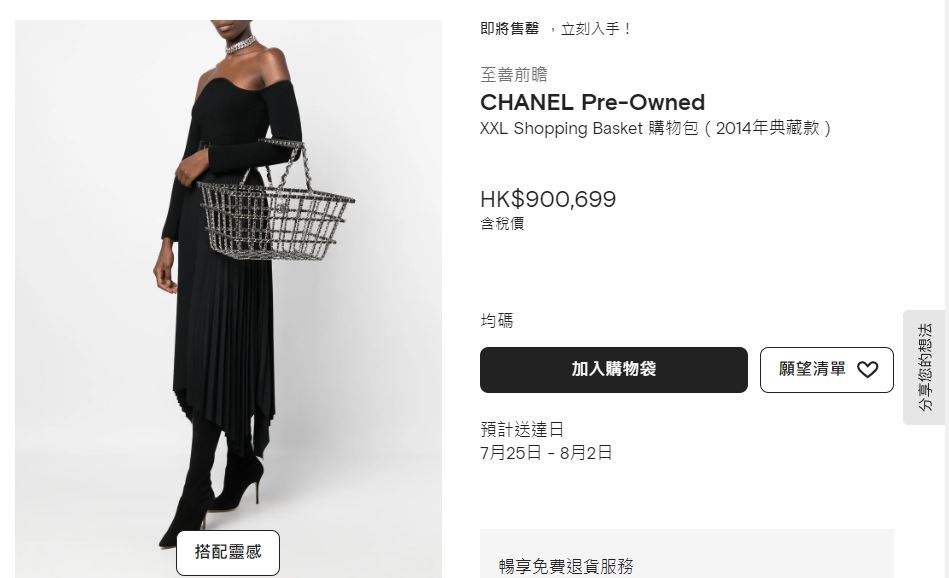Click the 至善前瞻 label above the brand

[514, 74]
